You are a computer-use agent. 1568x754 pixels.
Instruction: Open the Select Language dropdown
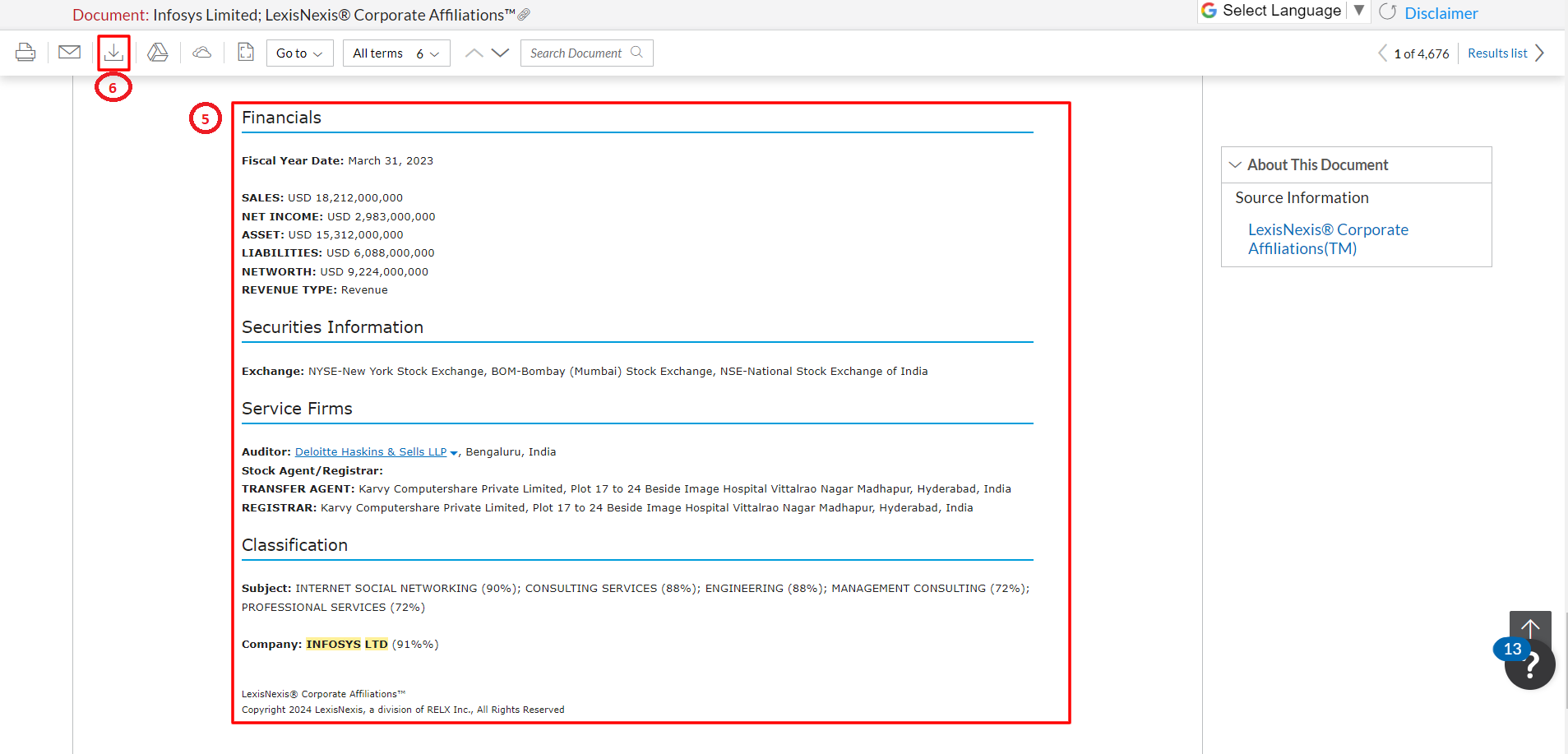1283,11
